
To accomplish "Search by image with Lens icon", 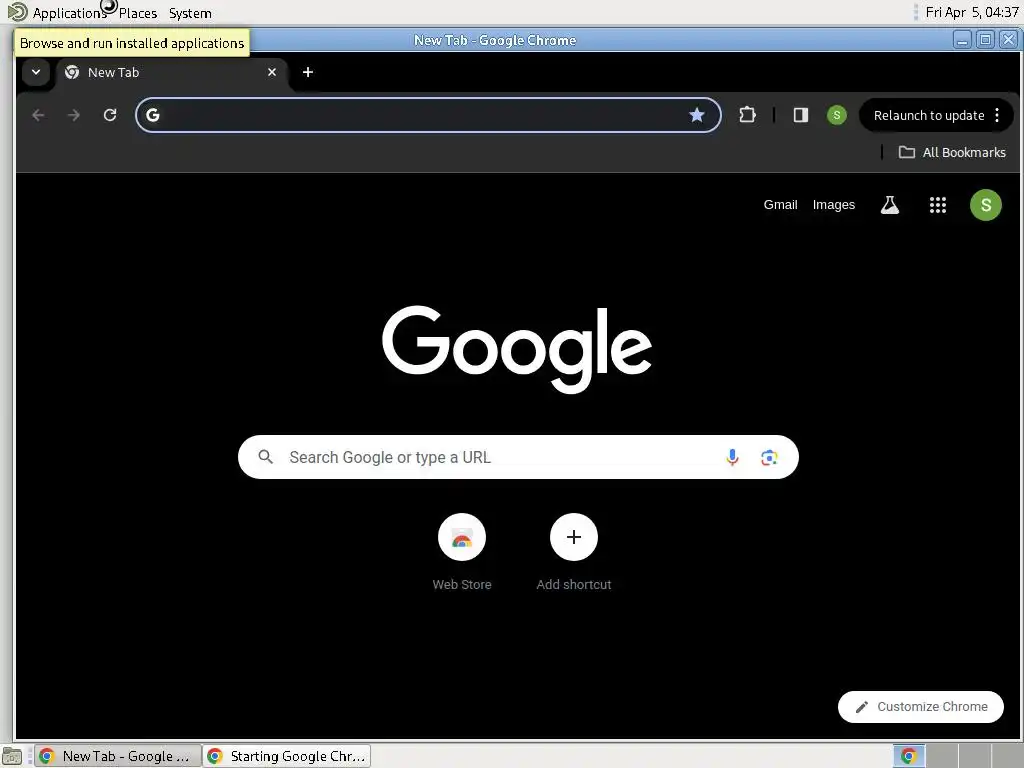I will 769,457.
